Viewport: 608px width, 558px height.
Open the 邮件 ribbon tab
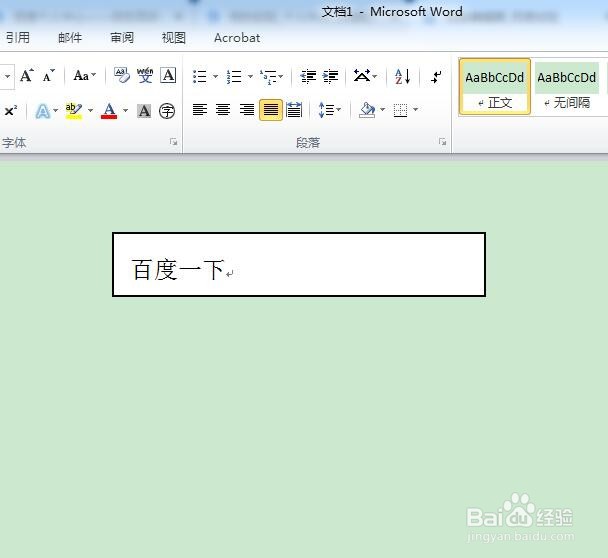(70, 38)
